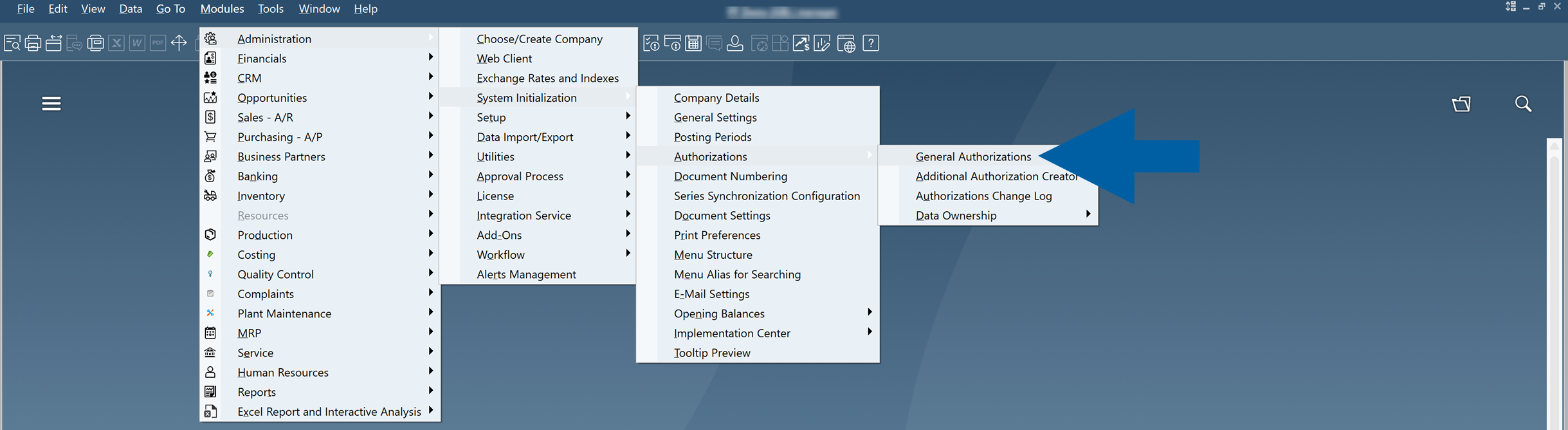This screenshot has width=1568, height=430.
Task: Click the Purchasing - A/P cart icon
Action: (x=210, y=136)
